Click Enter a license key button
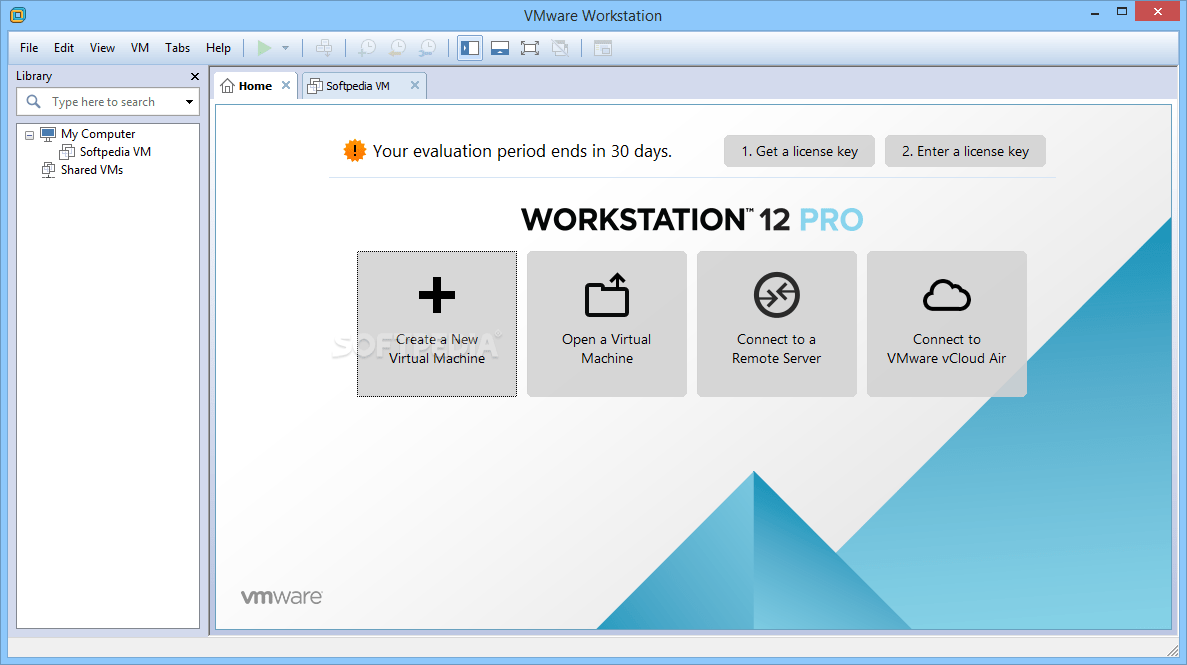The image size is (1187, 665). 965,151
